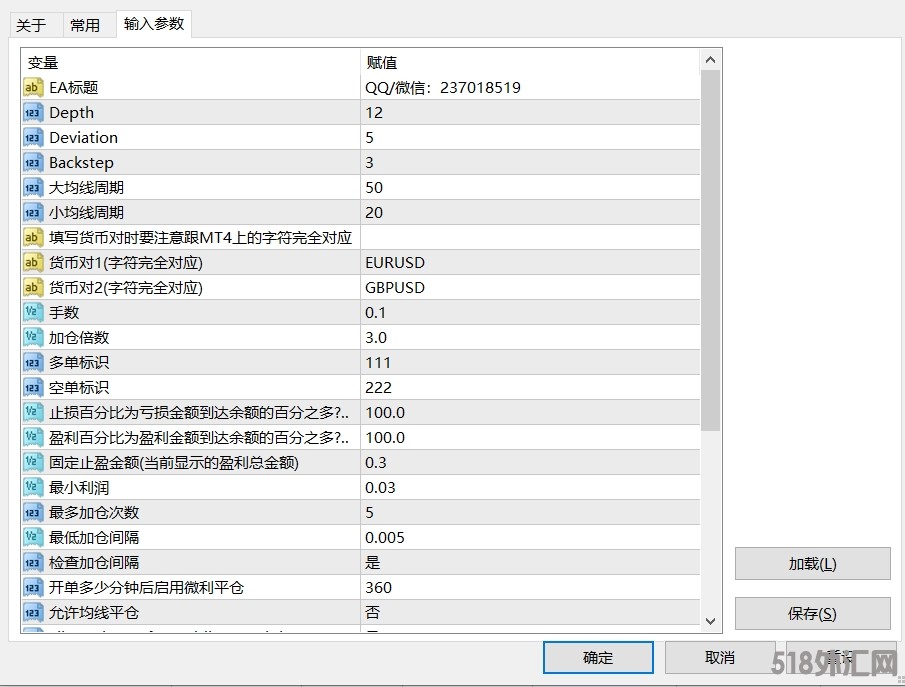Open the 常用 tab
The height and width of the screenshot is (687, 905).
[x=85, y=25]
